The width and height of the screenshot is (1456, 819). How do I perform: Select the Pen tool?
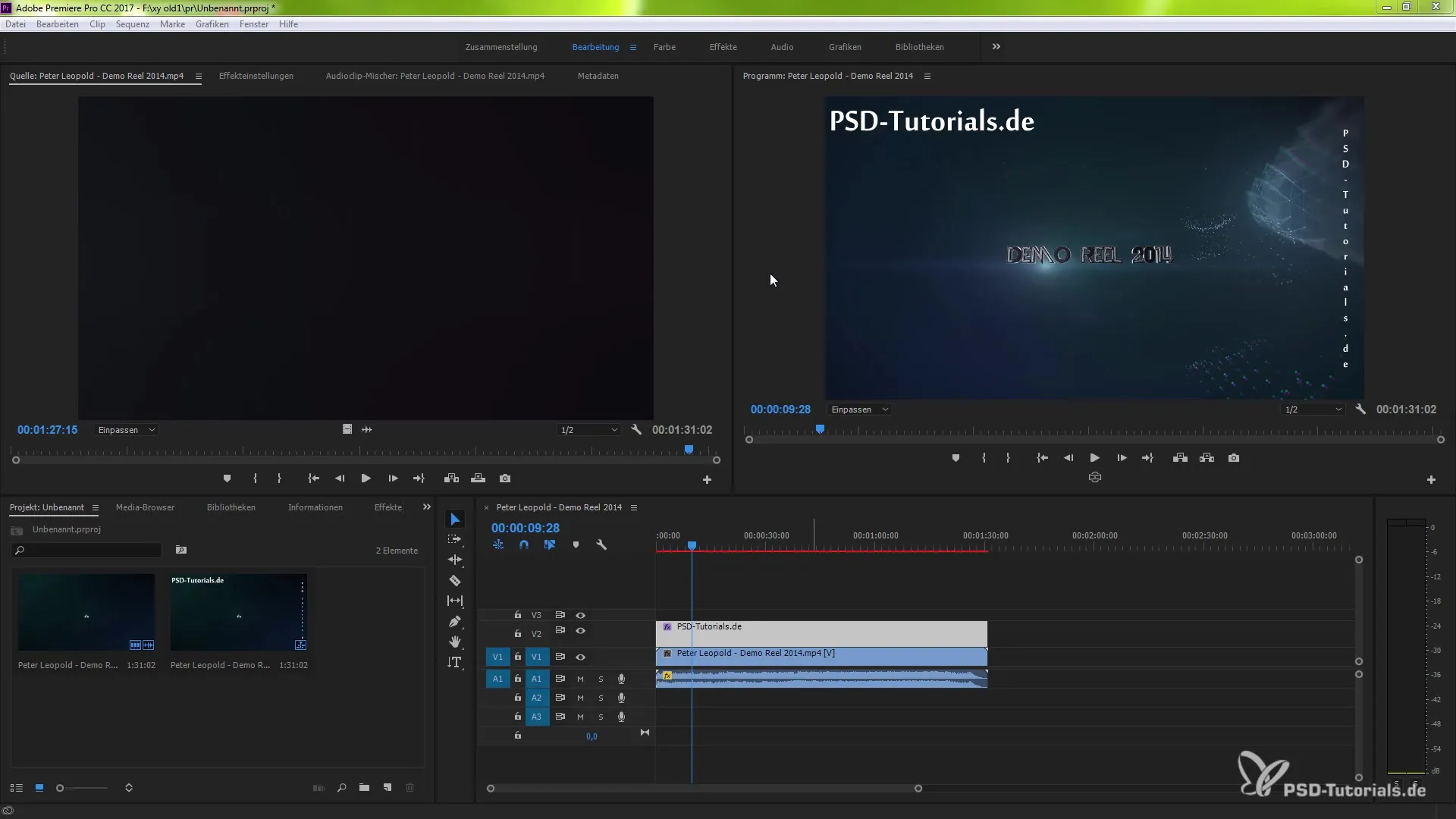[455, 621]
